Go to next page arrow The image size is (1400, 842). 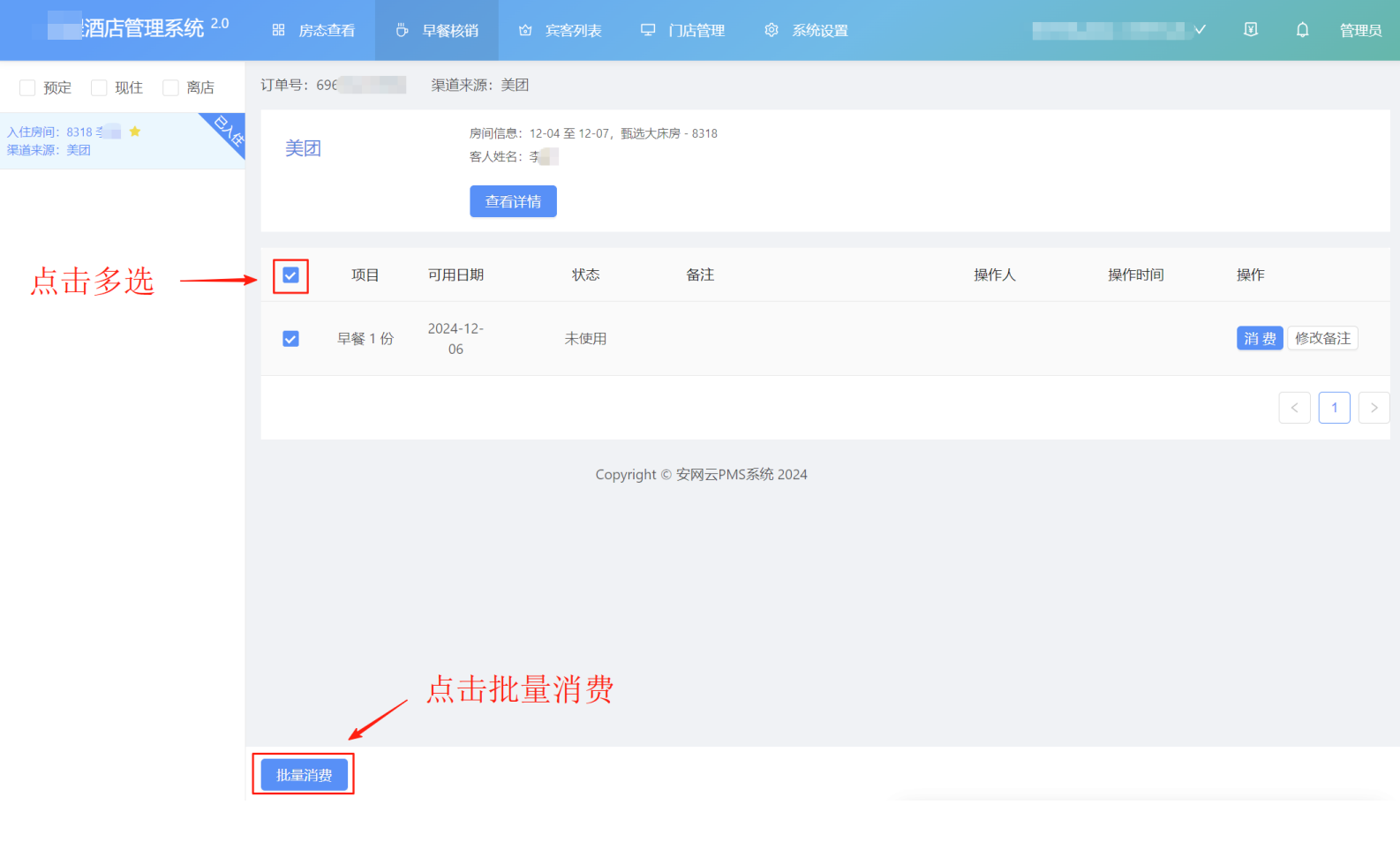[x=1374, y=408]
